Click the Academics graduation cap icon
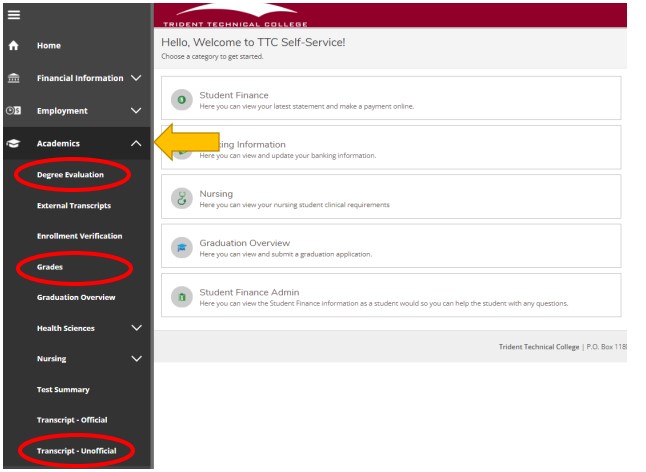The image size is (646, 472). point(13,144)
